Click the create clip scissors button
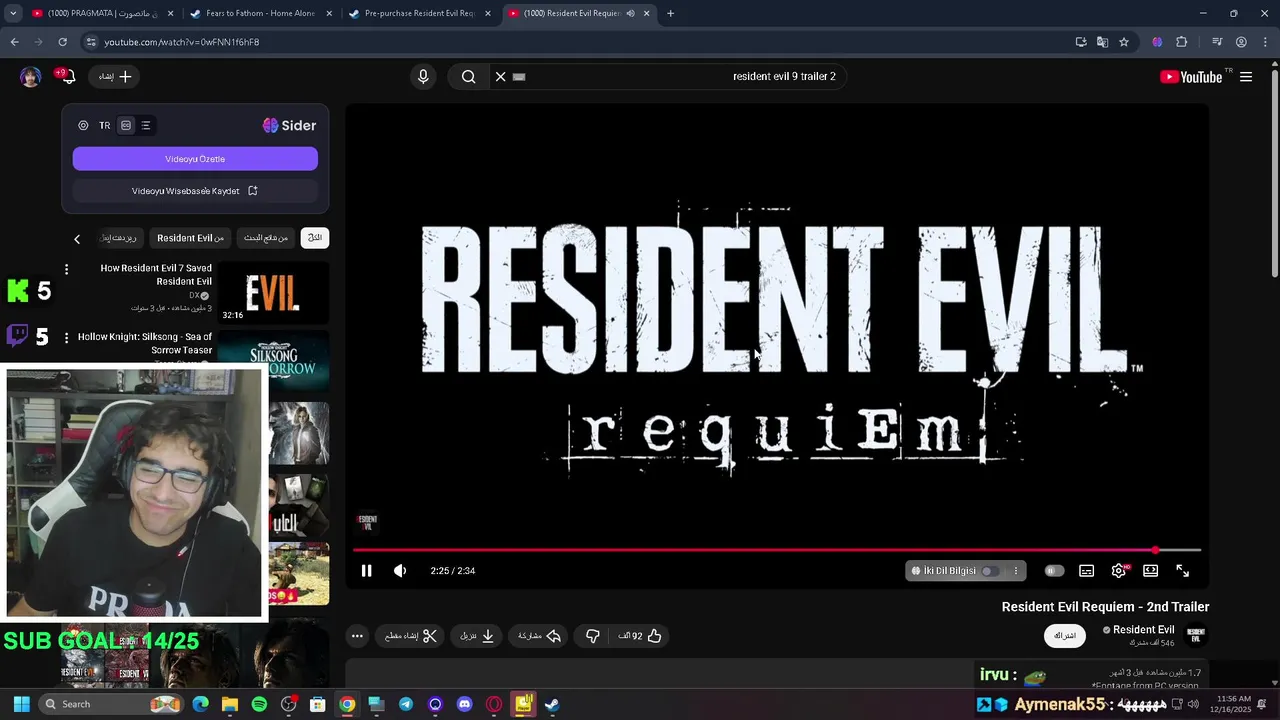 click(x=411, y=636)
